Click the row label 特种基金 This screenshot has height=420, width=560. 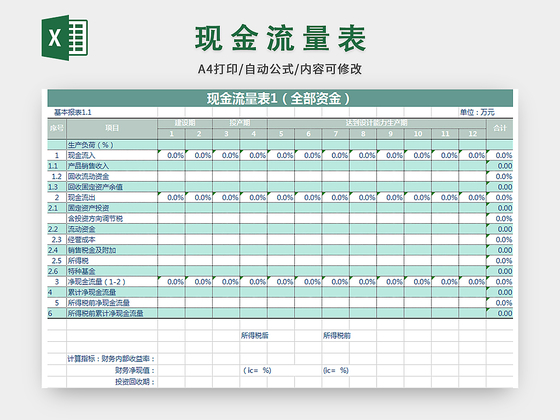pos(81,271)
